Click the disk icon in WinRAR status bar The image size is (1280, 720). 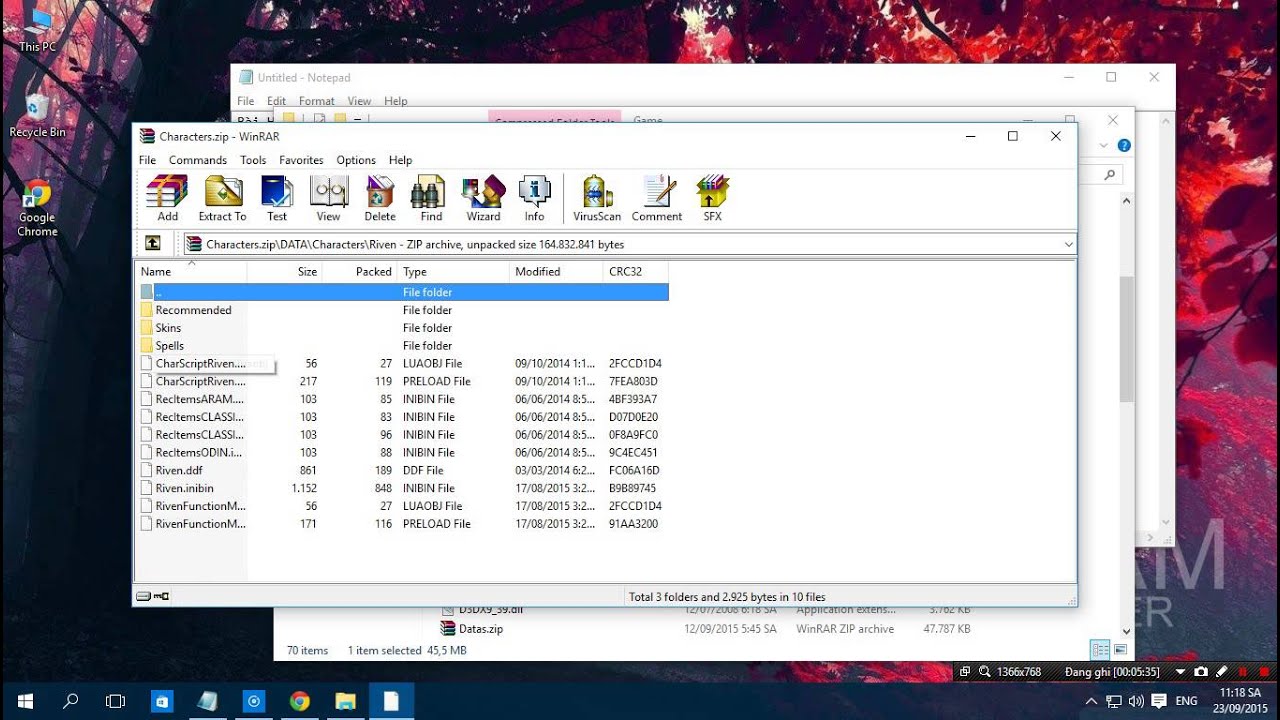(144, 596)
